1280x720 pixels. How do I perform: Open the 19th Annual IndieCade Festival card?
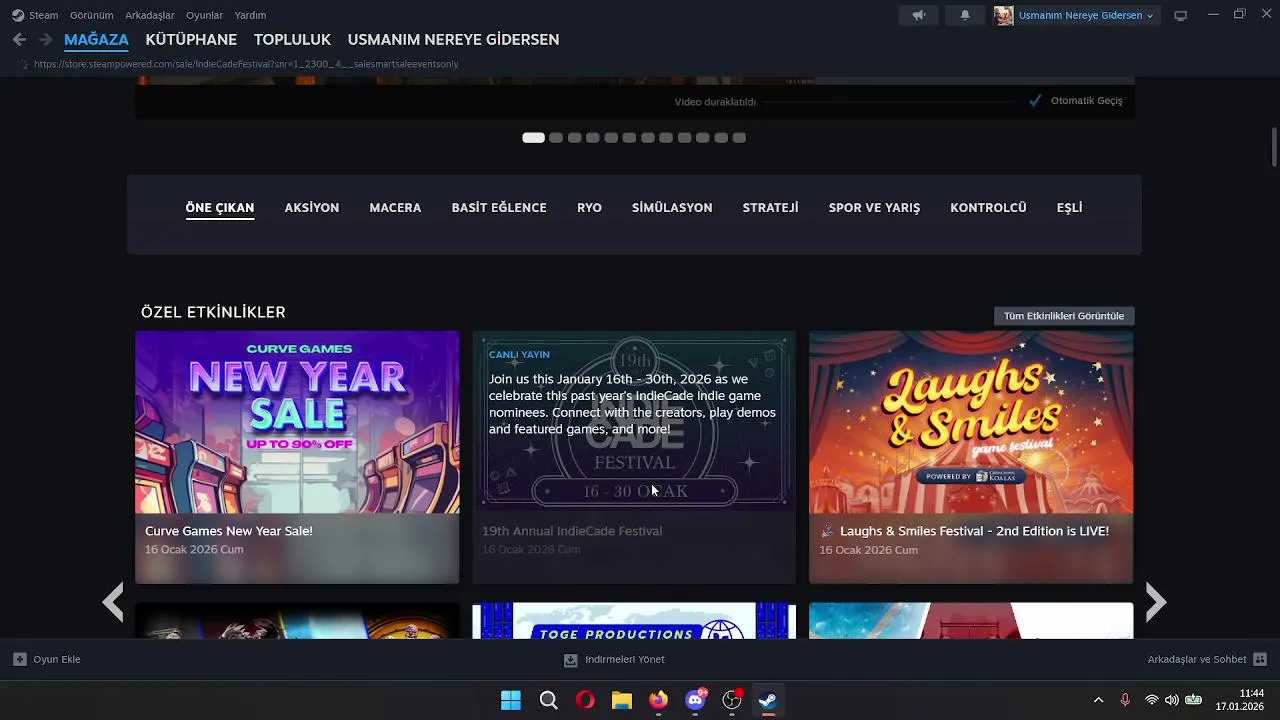point(634,457)
